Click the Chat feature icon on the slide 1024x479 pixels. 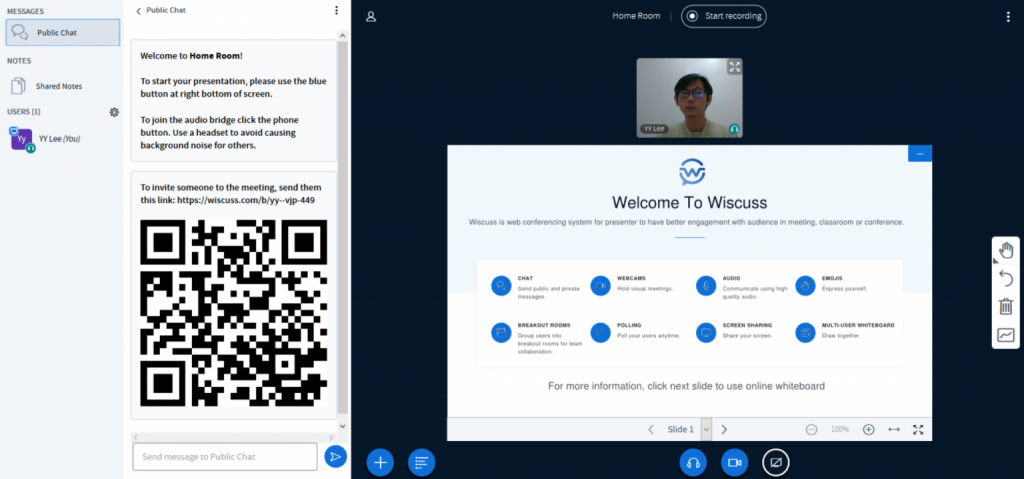coord(502,286)
